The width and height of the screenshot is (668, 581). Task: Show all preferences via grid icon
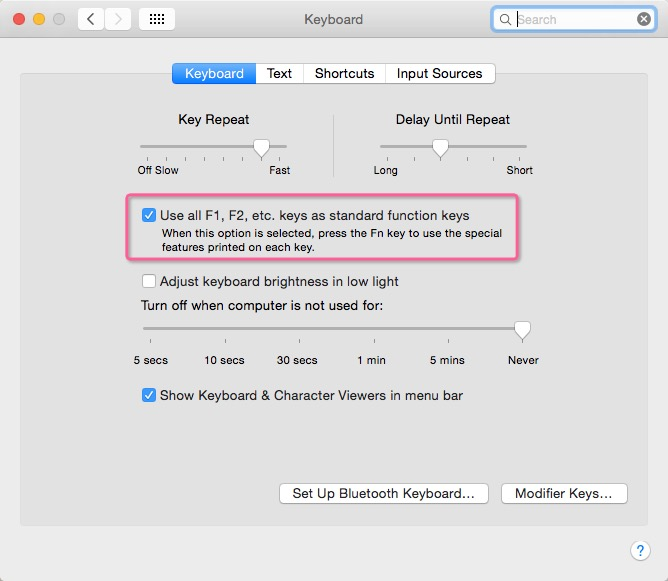tap(157, 19)
